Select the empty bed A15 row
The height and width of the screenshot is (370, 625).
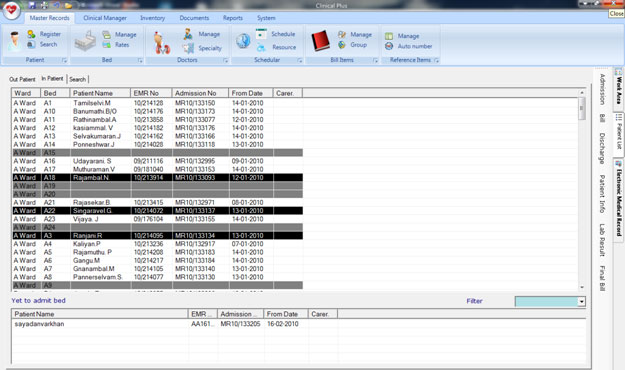click(157, 153)
